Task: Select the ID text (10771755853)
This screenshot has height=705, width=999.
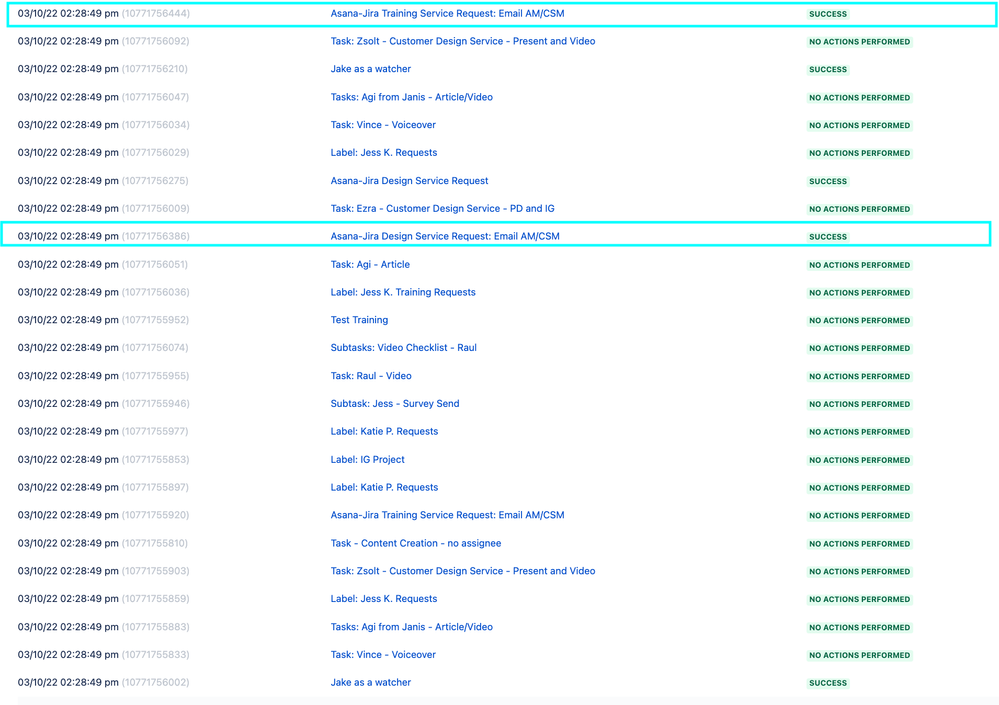Action: (x=155, y=459)
